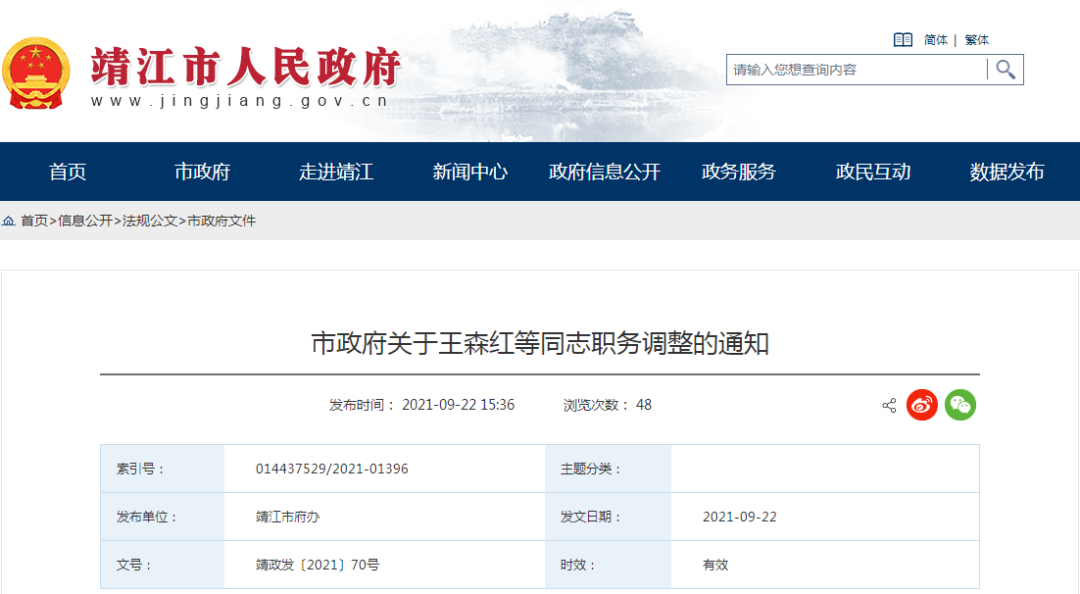This screenshot has height=594, width=1080.
Task: Switch to 简体 simplified Chinese
Action: tap(935, 40)
